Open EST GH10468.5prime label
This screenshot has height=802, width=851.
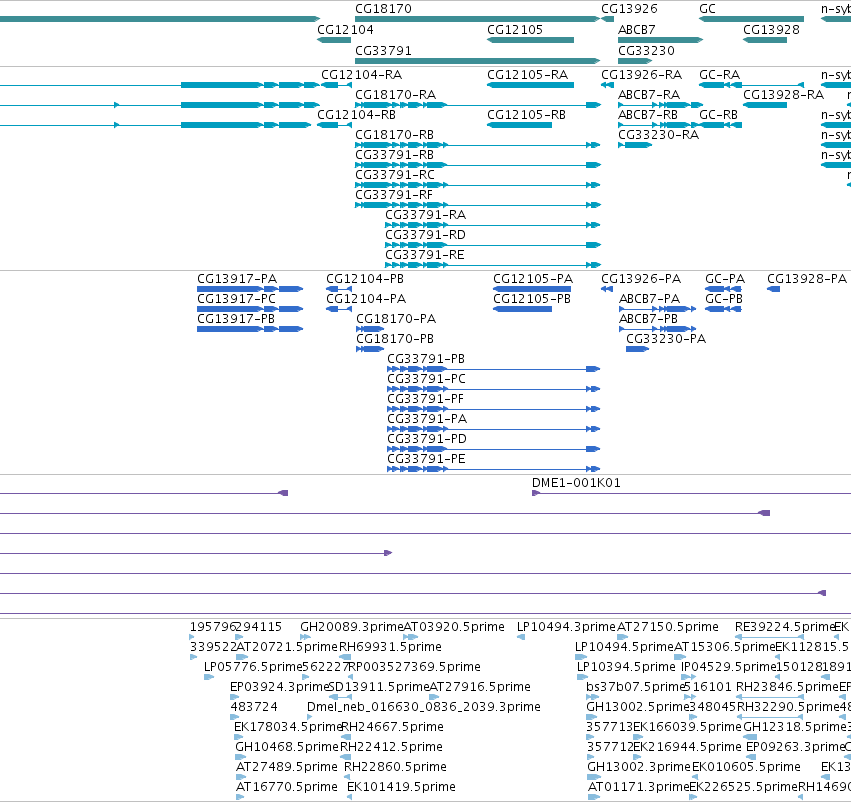287,747
